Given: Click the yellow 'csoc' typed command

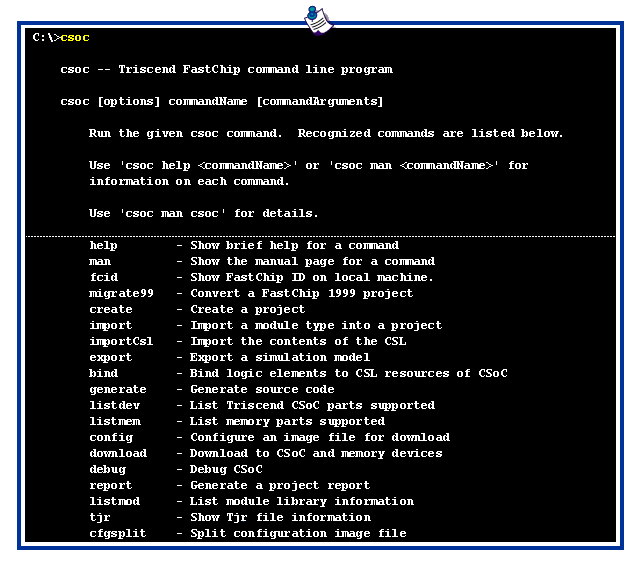Looking at the screenshot, I should [75, 38].
